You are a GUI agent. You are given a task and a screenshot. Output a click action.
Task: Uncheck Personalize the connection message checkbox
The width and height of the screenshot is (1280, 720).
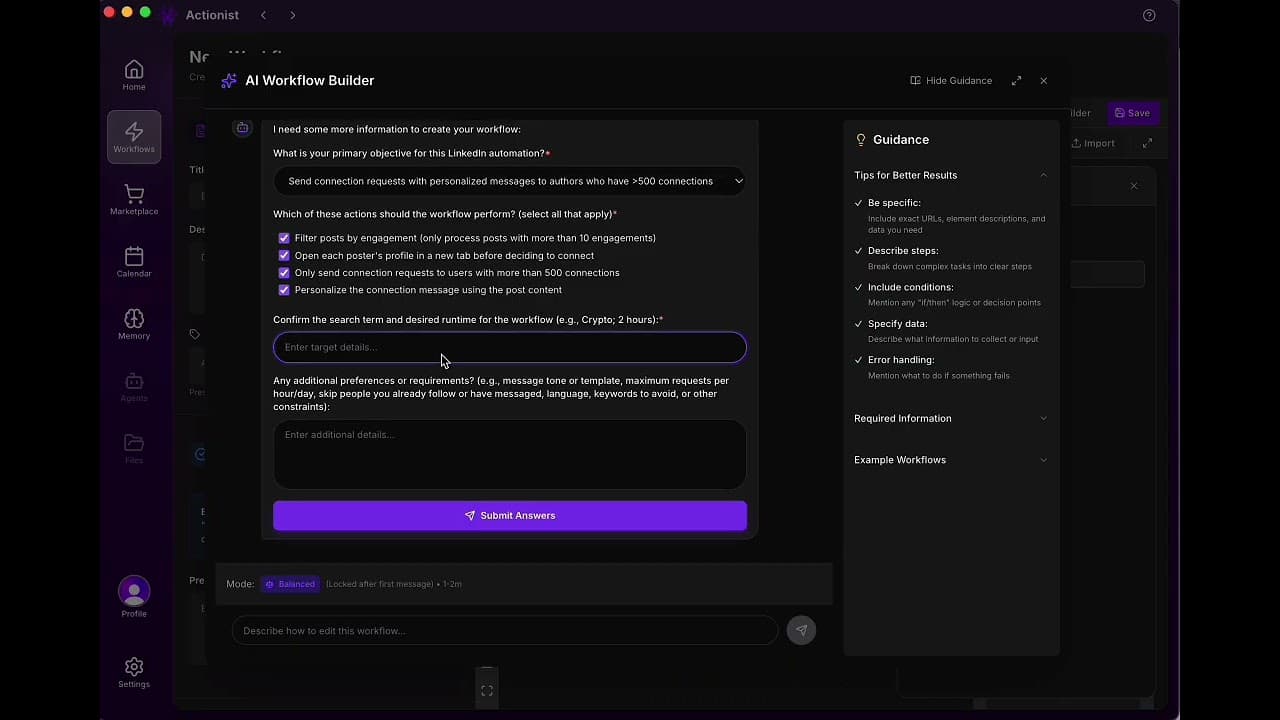tap(284, 290)
